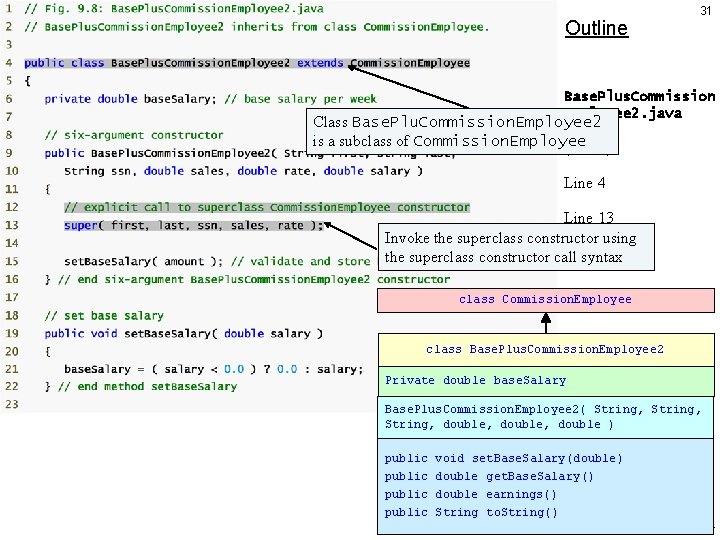The image size is (720, 540).
Task: Click the constructor signature 'BasePlusCommissionEmployee2( String, String,'
Action: tap(543, 409)
